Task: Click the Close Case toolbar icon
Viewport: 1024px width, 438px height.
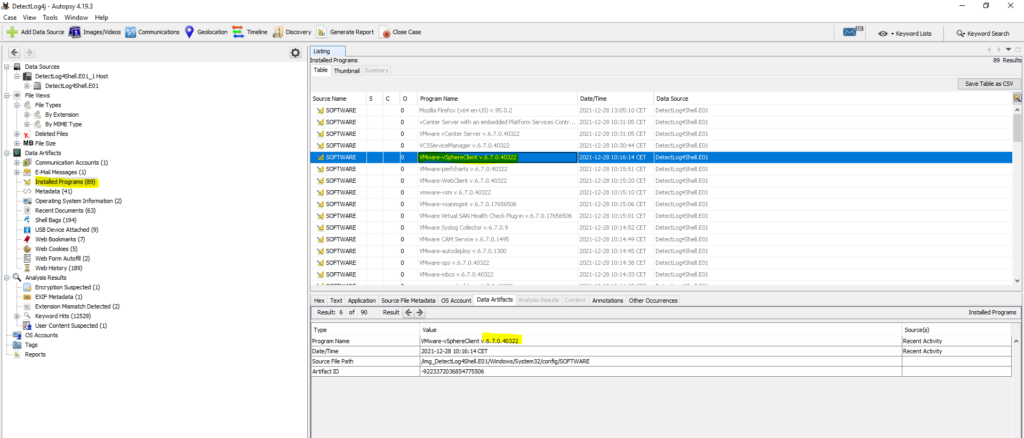Action: coord(385,32)
